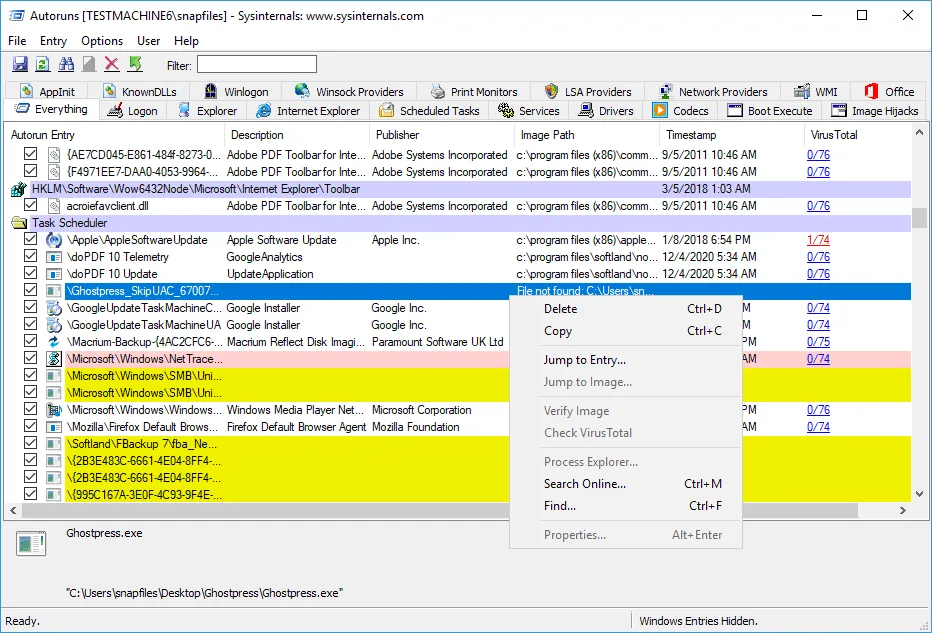
Task: Click the Macrium-Backup entry icon
Action: pos(54,342)
